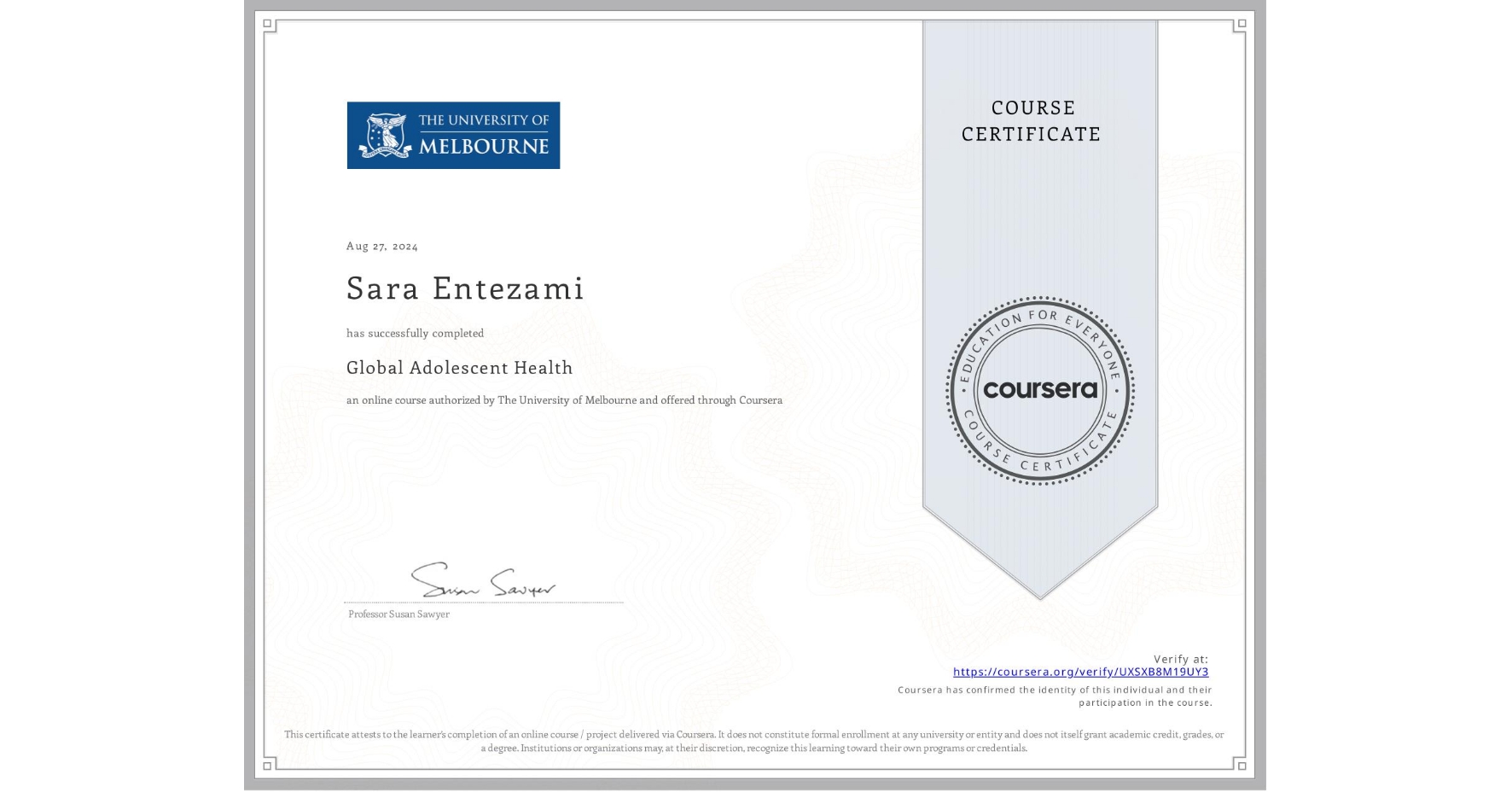
Task: Click the line 'an online course authorized by'
Action: (x=564, y=400)
